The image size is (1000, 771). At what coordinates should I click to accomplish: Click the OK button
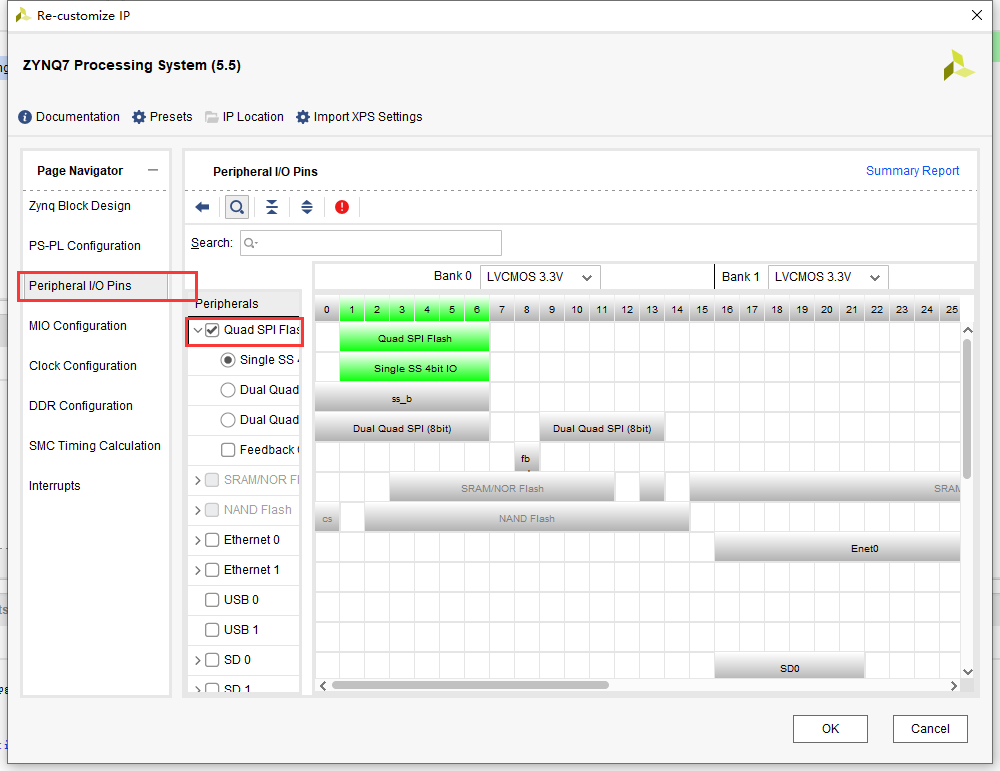[x=830, y=728]
